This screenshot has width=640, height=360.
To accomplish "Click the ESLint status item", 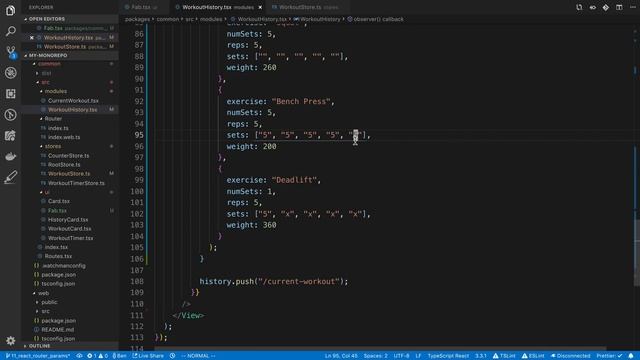I will point(533,356).
